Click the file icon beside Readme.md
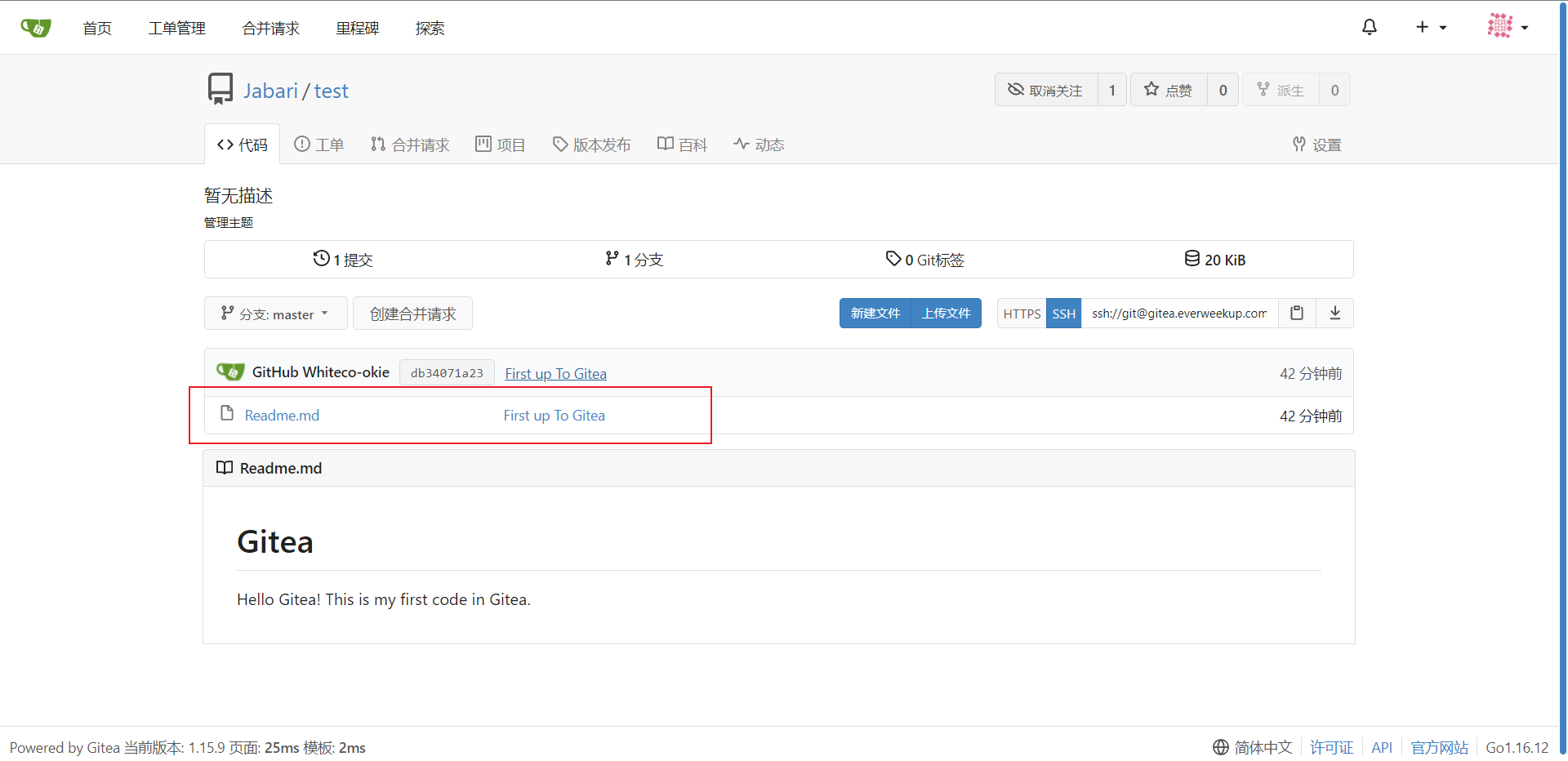Screen dimensions: 1568x761 [227, 413]
